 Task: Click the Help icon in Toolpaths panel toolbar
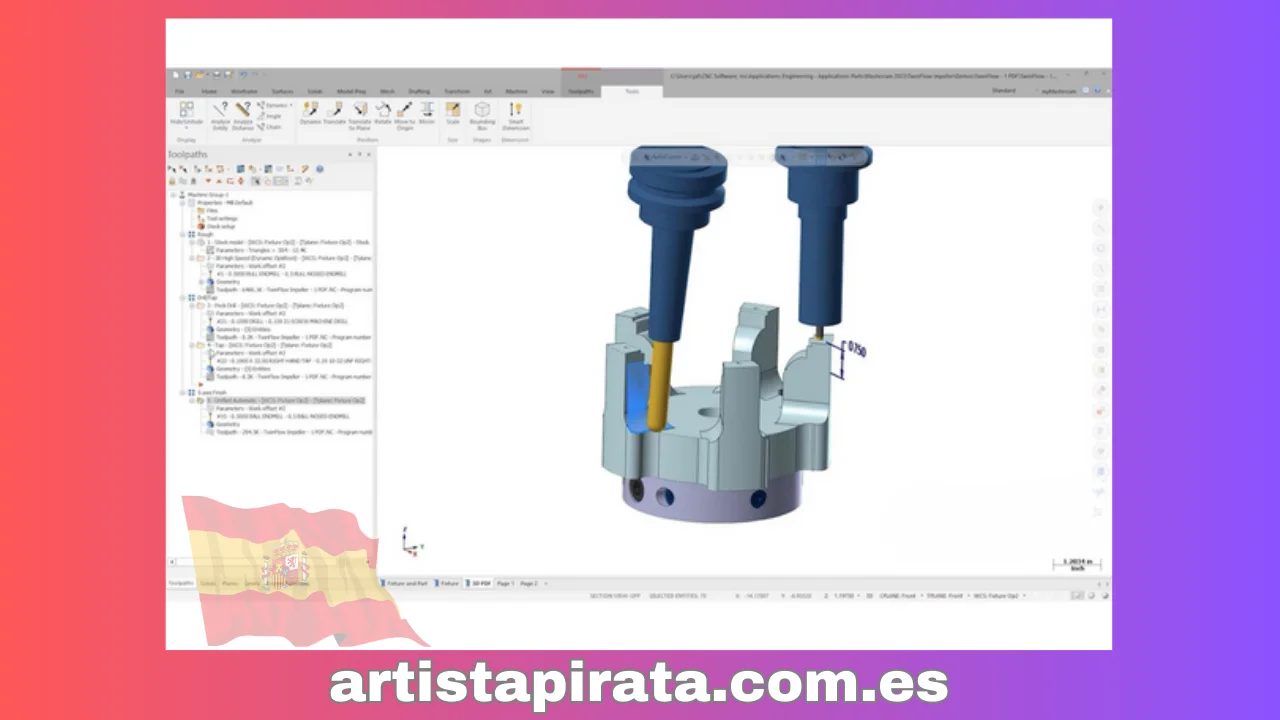pos(319,169)
